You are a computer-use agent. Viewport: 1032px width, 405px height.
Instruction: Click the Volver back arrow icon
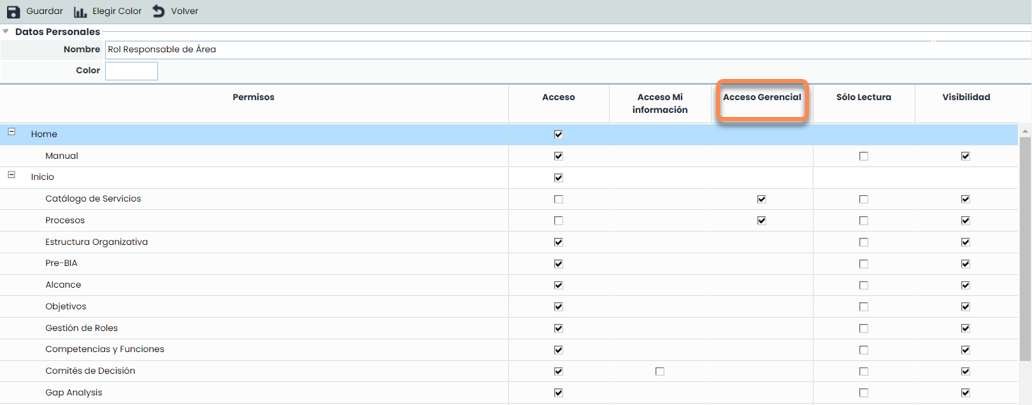click(x=158, y=11)
